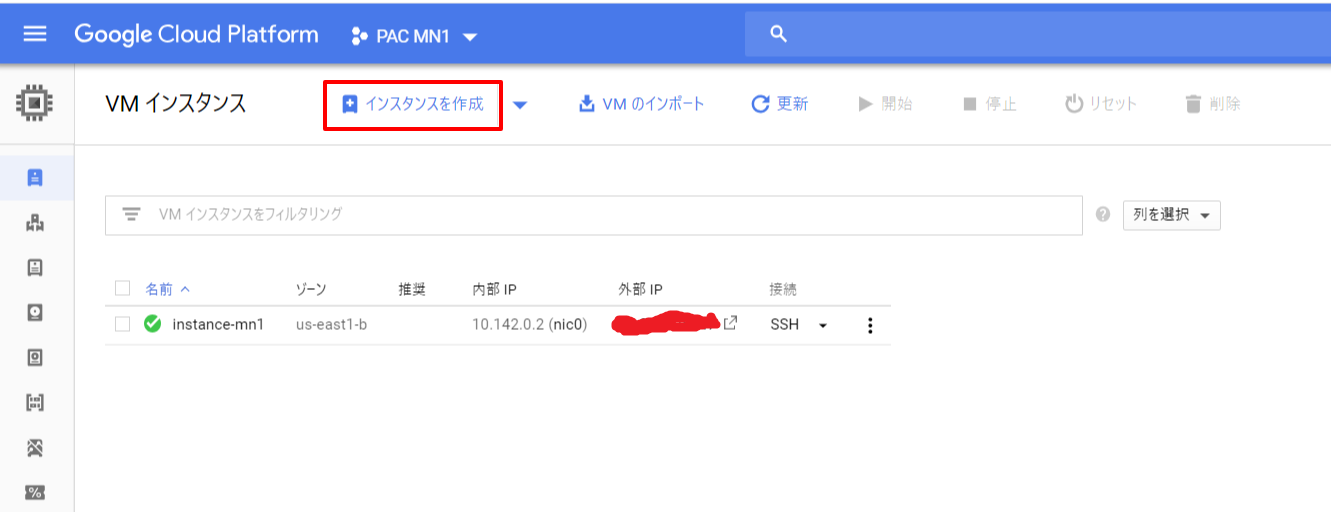Click the VM インスタンス filter field

point(600,214)
